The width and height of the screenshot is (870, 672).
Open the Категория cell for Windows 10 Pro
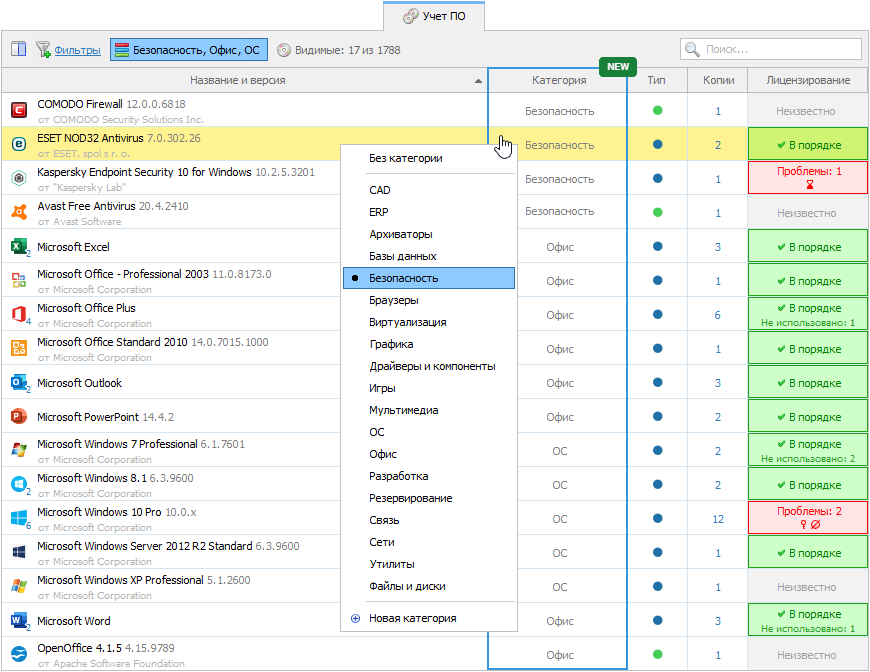coord(559,519)
